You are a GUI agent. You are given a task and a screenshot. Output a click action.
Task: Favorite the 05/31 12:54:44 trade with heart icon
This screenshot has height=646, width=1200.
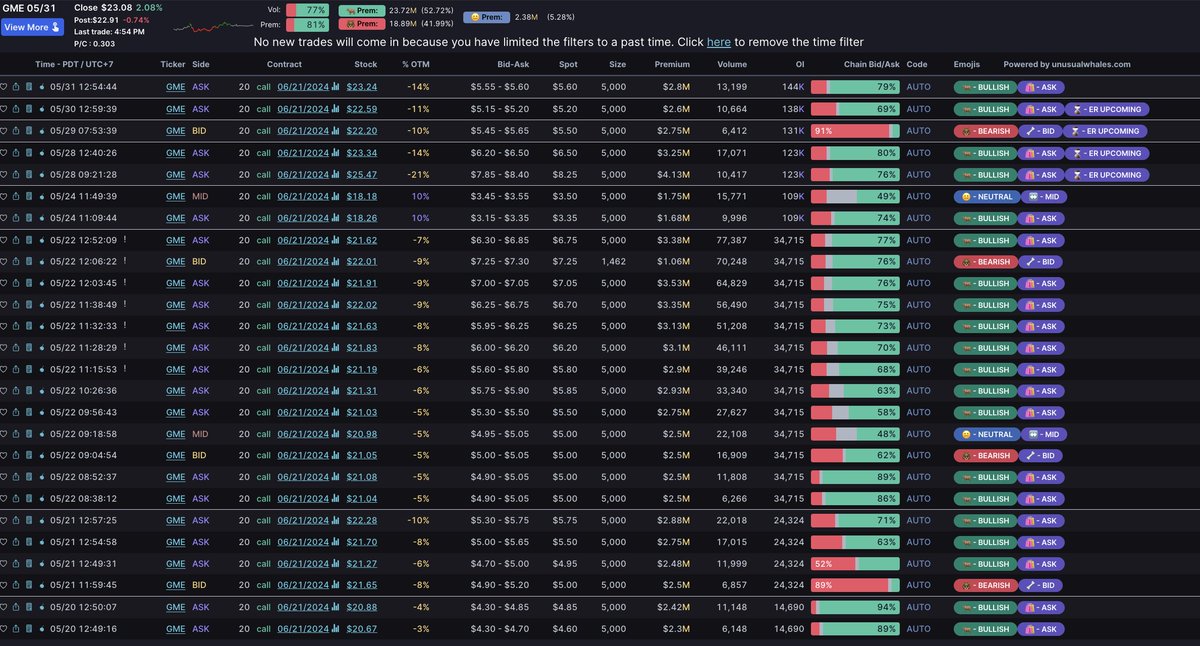[5, 87]
